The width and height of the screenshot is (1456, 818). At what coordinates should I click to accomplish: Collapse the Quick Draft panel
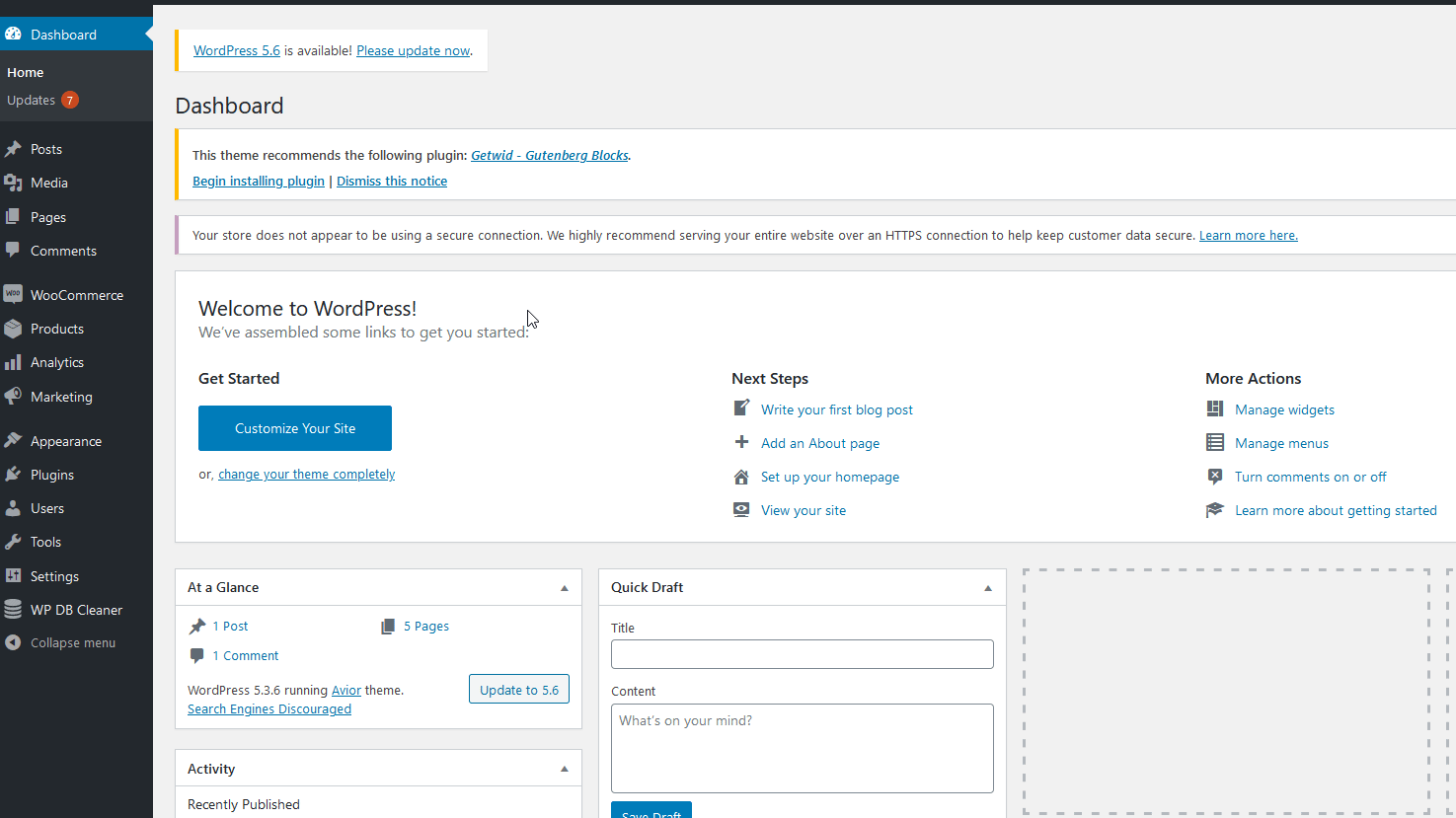click(988, 588)
